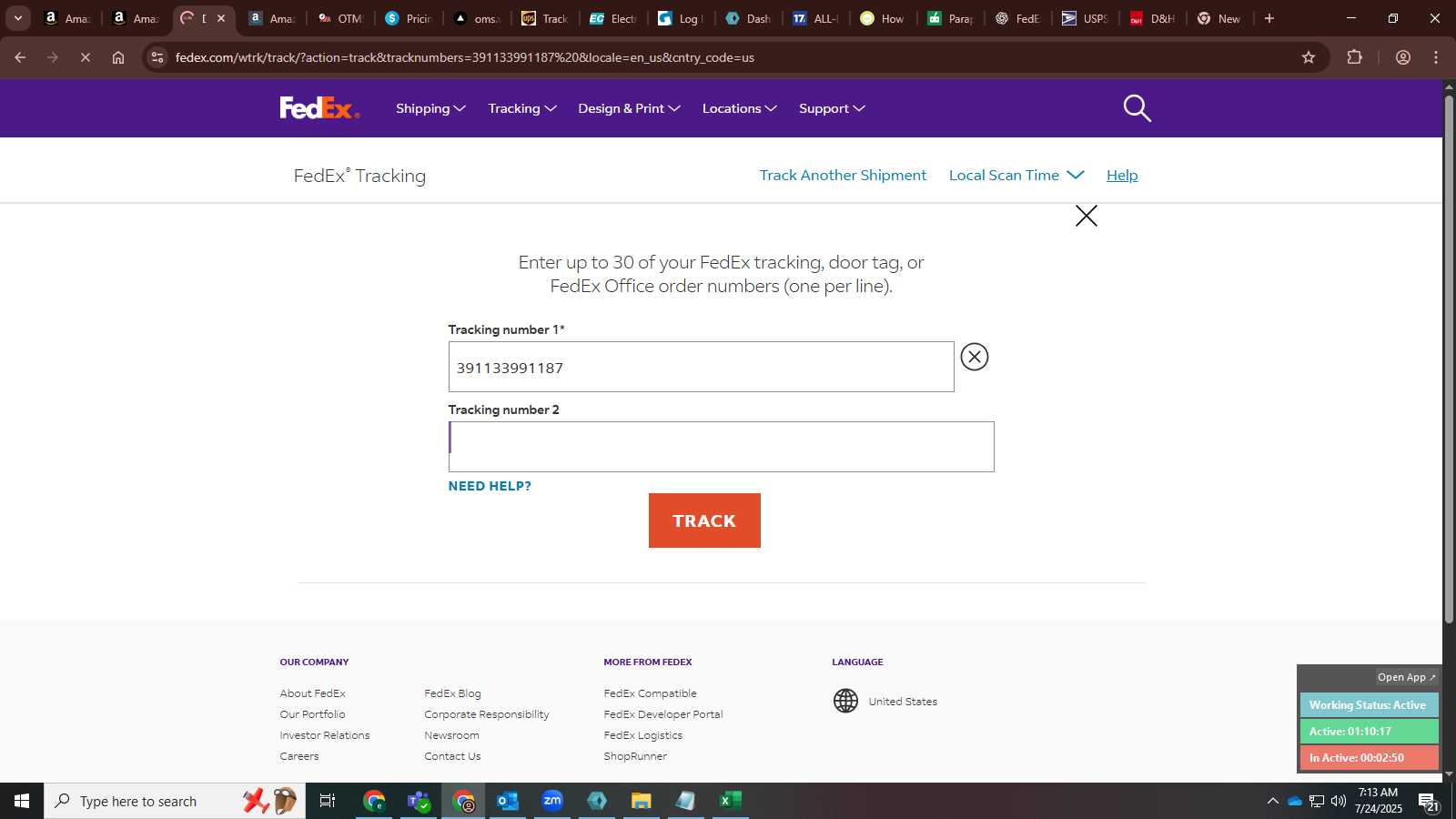Close the tracking entry panel with X
The image size is (1456, 819).
(1087, 216)
